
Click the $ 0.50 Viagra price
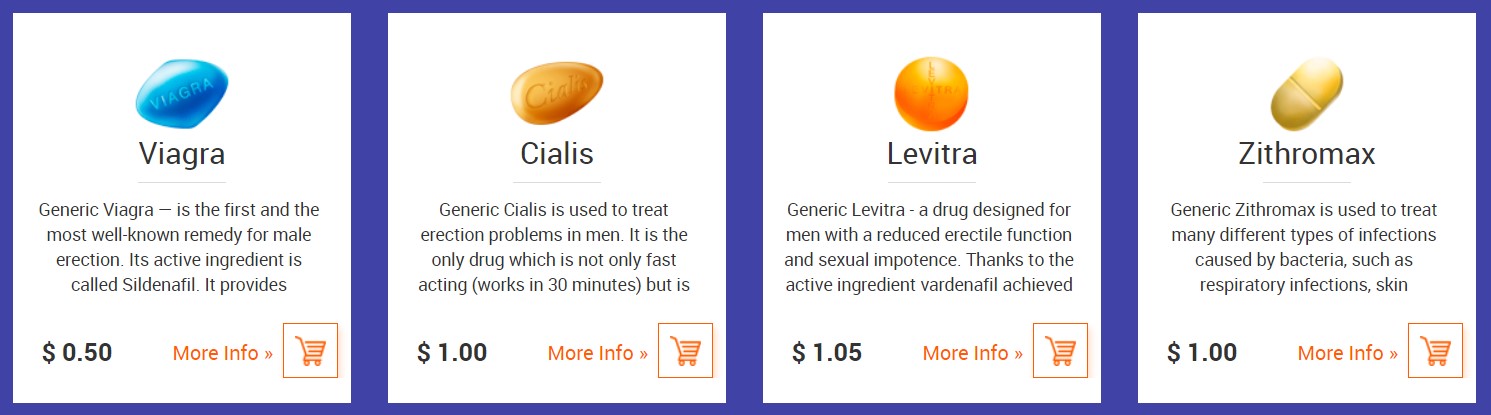pyautogui.click(x=77, y=353)
